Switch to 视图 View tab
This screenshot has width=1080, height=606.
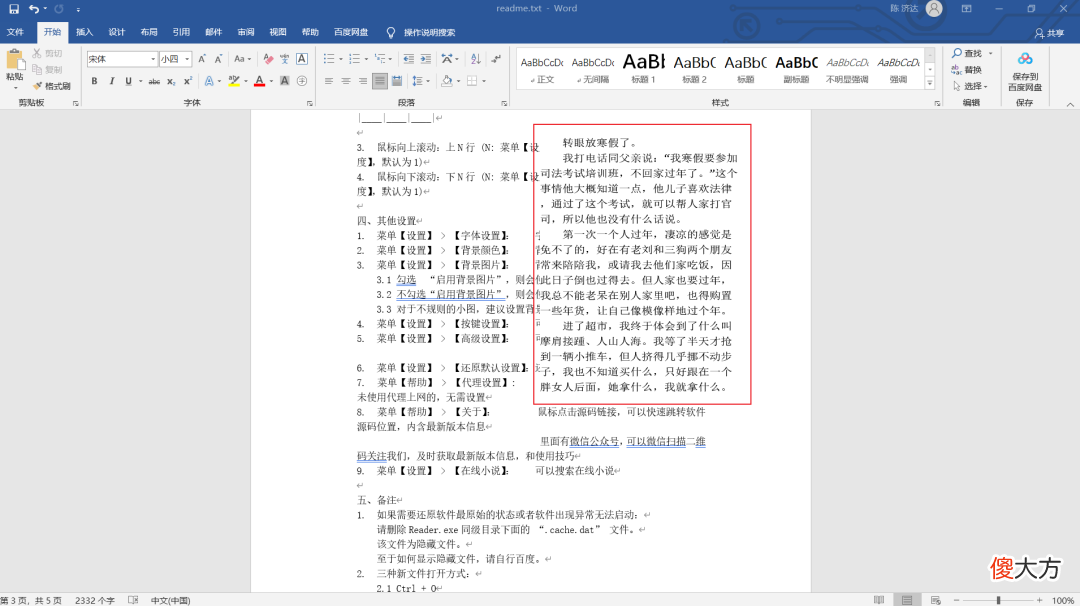tap(278, 32)
